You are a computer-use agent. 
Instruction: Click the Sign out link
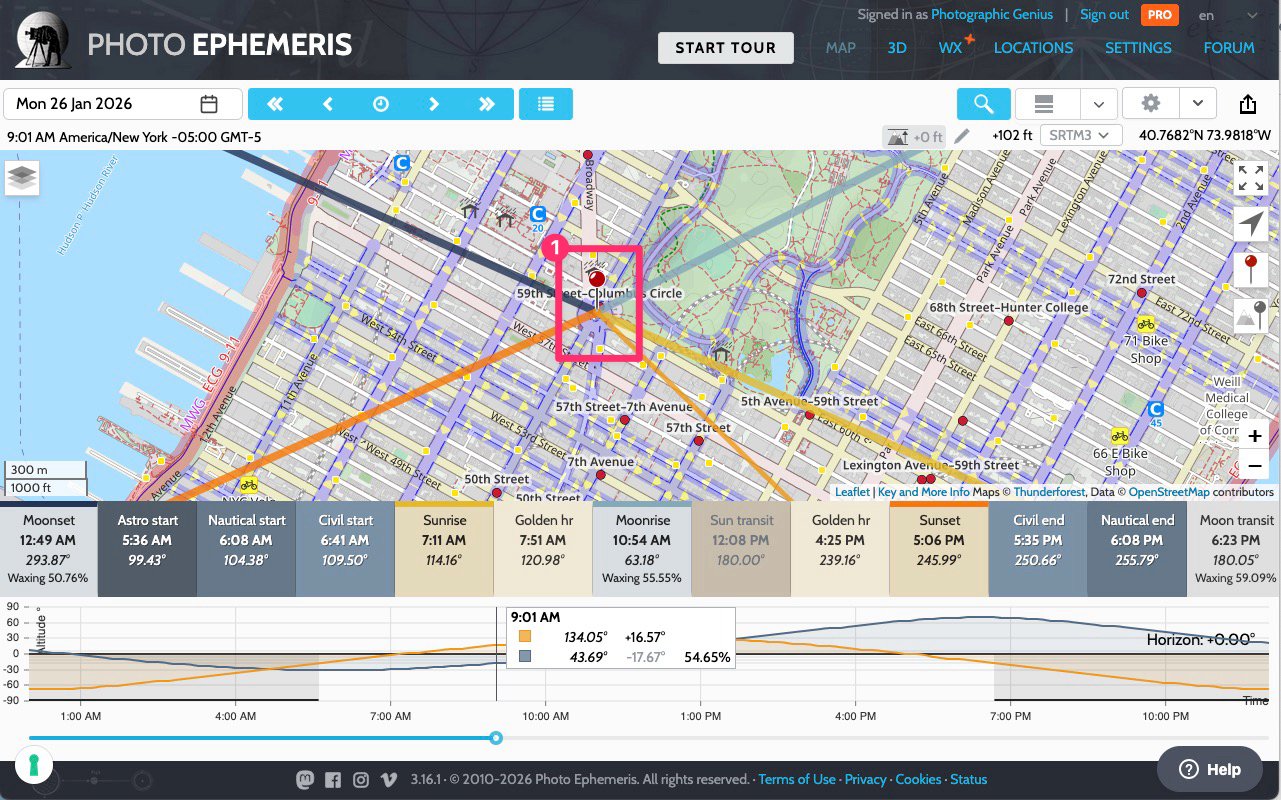(1104, 15)
